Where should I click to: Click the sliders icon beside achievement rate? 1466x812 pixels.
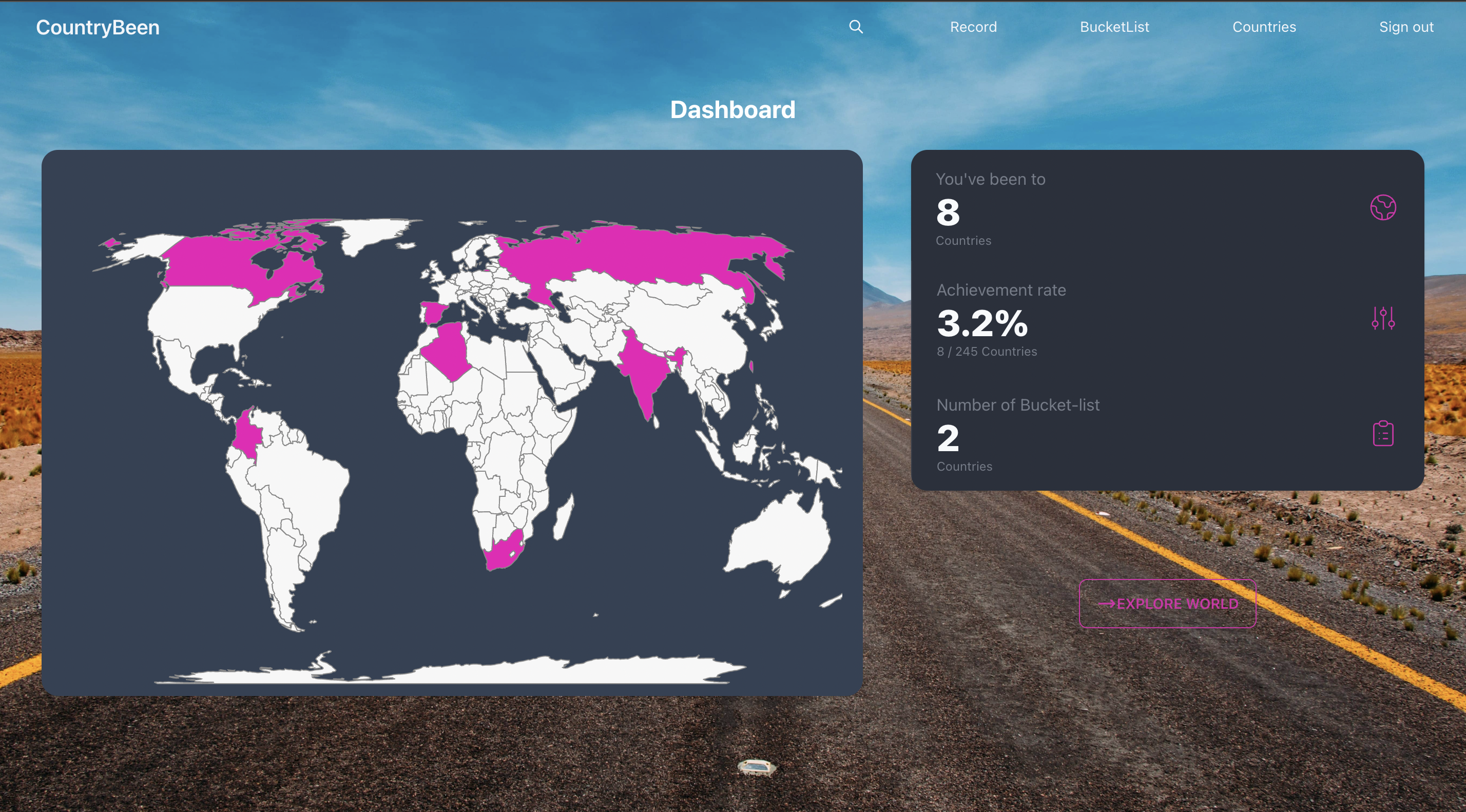pyautogui.click(x=1382, y=318)
